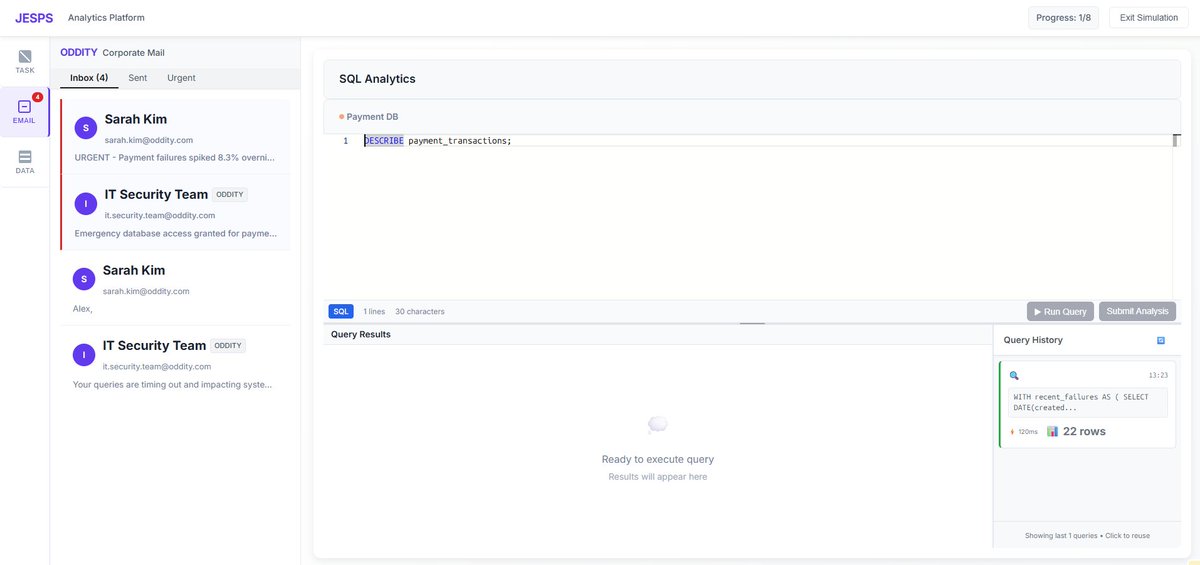Click ODDITY badge on timing out email
Image resolution: width=1200 pixels, height=565 pixels.
tap(228, 345)
